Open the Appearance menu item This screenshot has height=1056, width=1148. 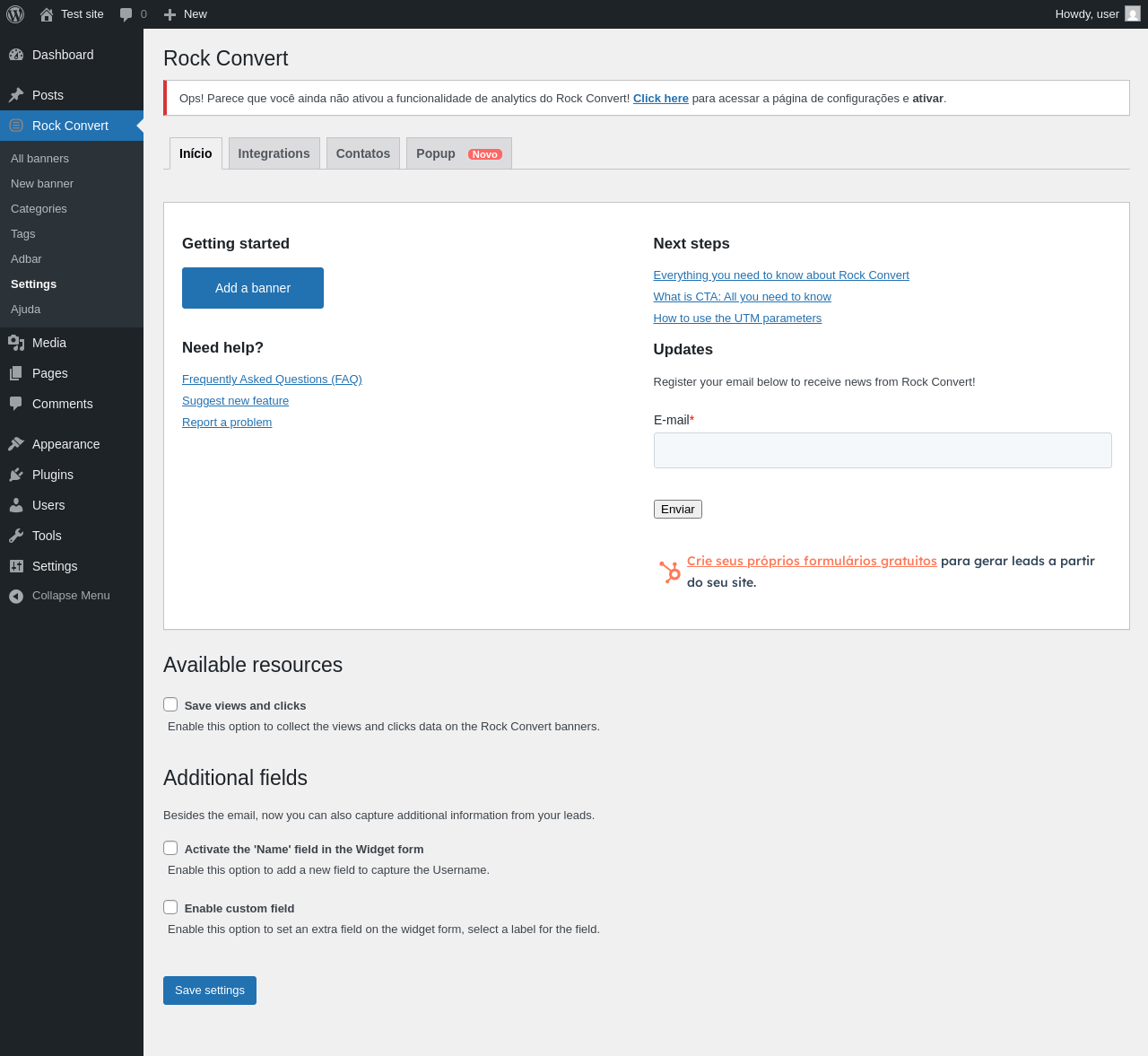point(66,444)
